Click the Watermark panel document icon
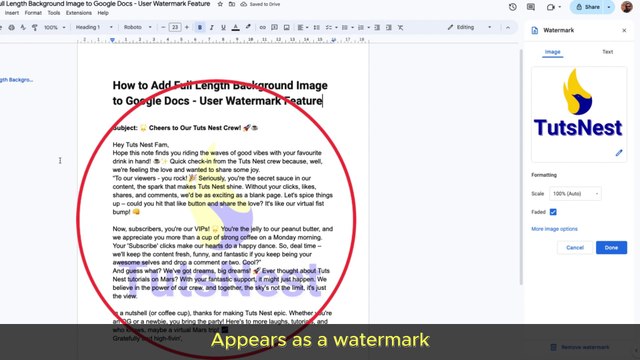This screenshot has height=360, width=640. (535, 30)
